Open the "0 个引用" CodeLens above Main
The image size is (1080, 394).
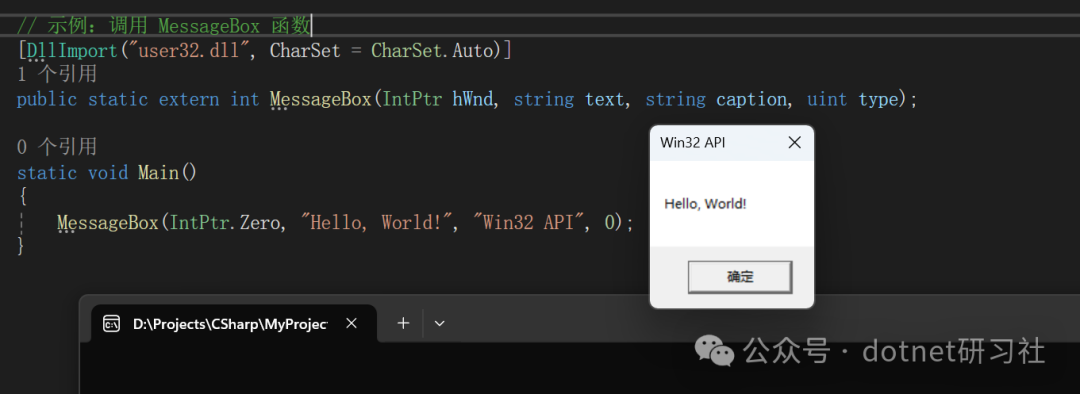(x=56, y=147)
